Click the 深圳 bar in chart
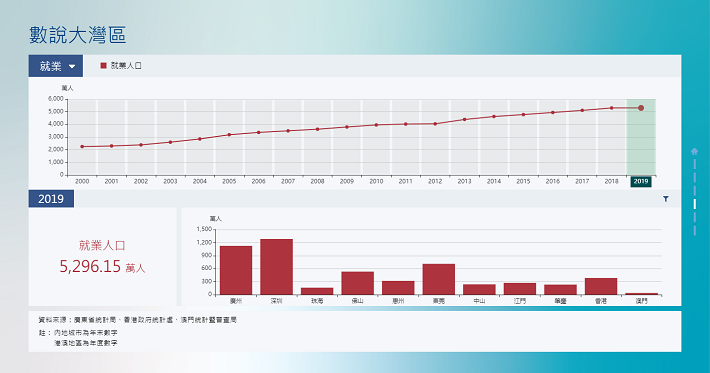Image resolution: width=710 pixels, height=373 pixels. pos(276,267)
